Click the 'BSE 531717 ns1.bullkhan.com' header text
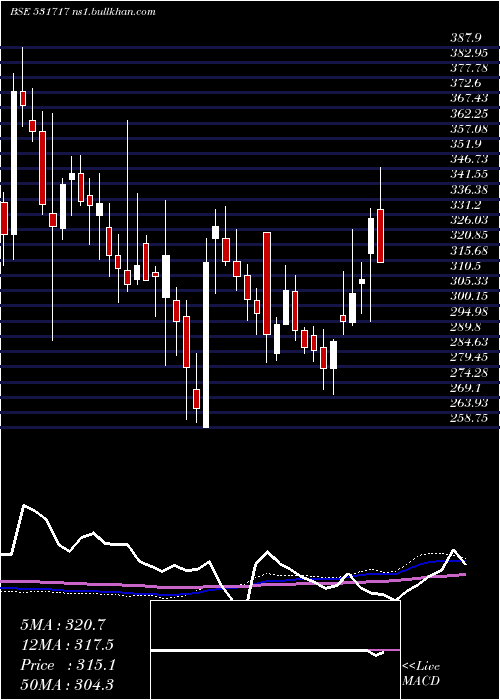500x700 pixels. click(83, 12)
